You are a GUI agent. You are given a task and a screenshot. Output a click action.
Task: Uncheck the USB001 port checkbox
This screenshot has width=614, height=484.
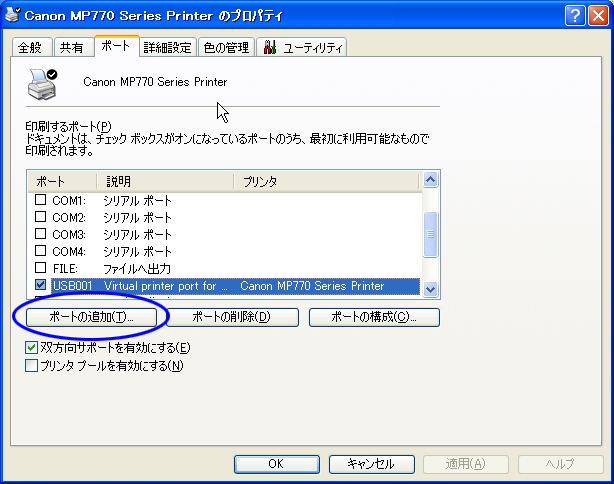click(x=40, y=285)
